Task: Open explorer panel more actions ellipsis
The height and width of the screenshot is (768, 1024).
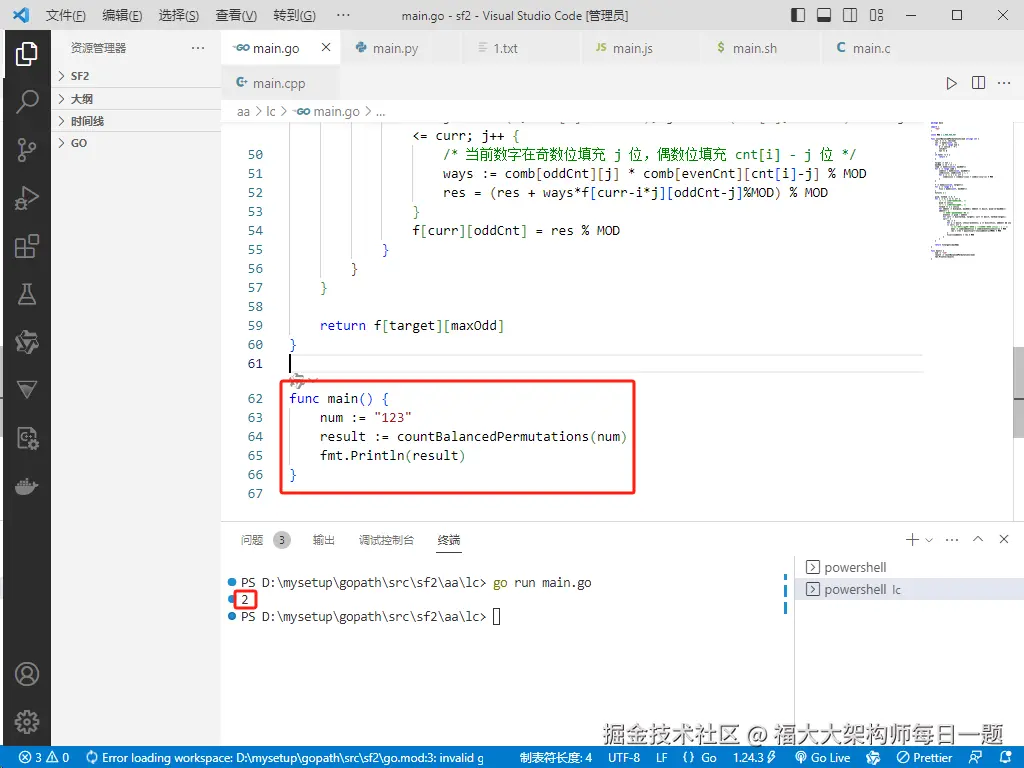Action: click(198, 48)
